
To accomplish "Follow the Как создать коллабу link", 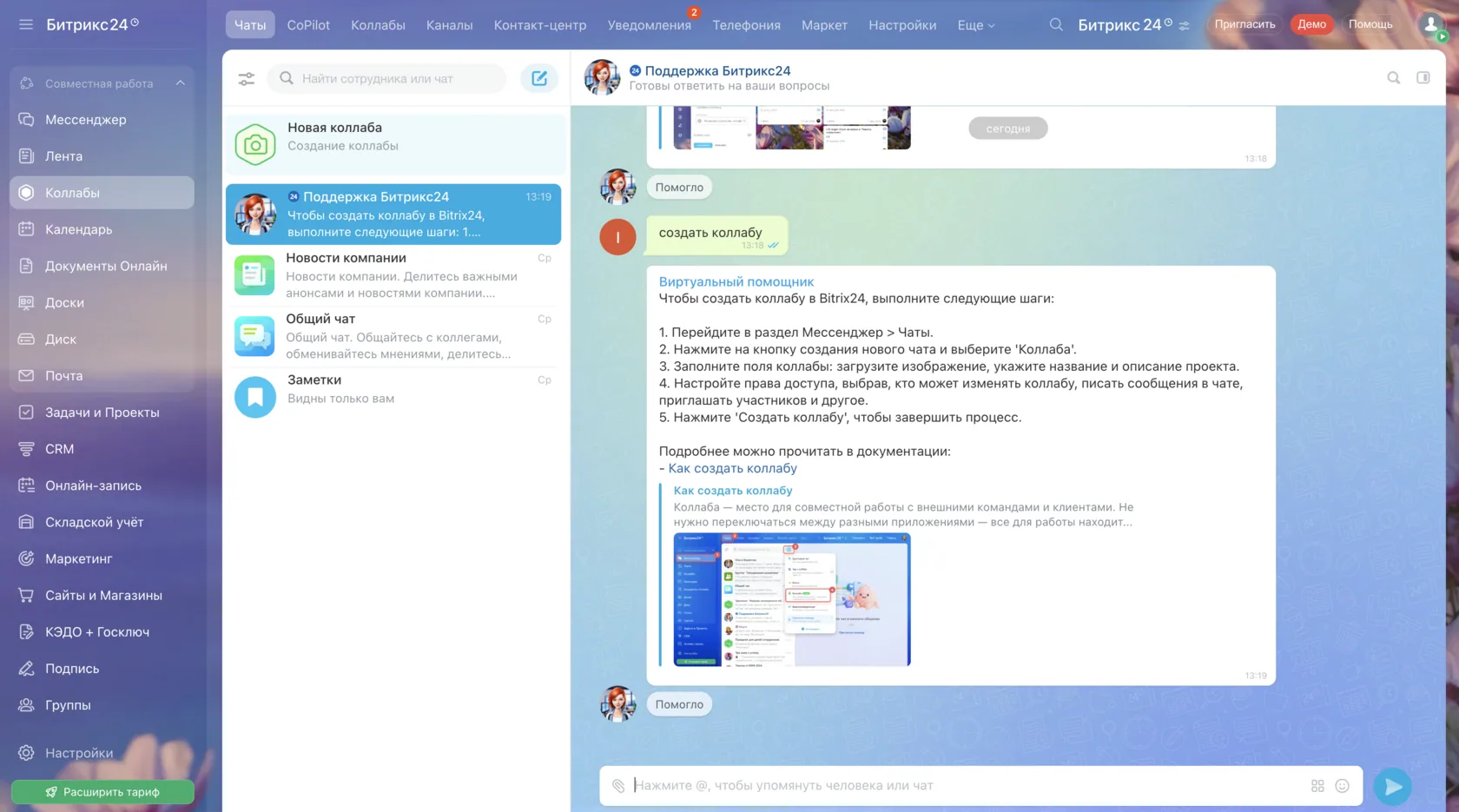I will coord(732,468).
